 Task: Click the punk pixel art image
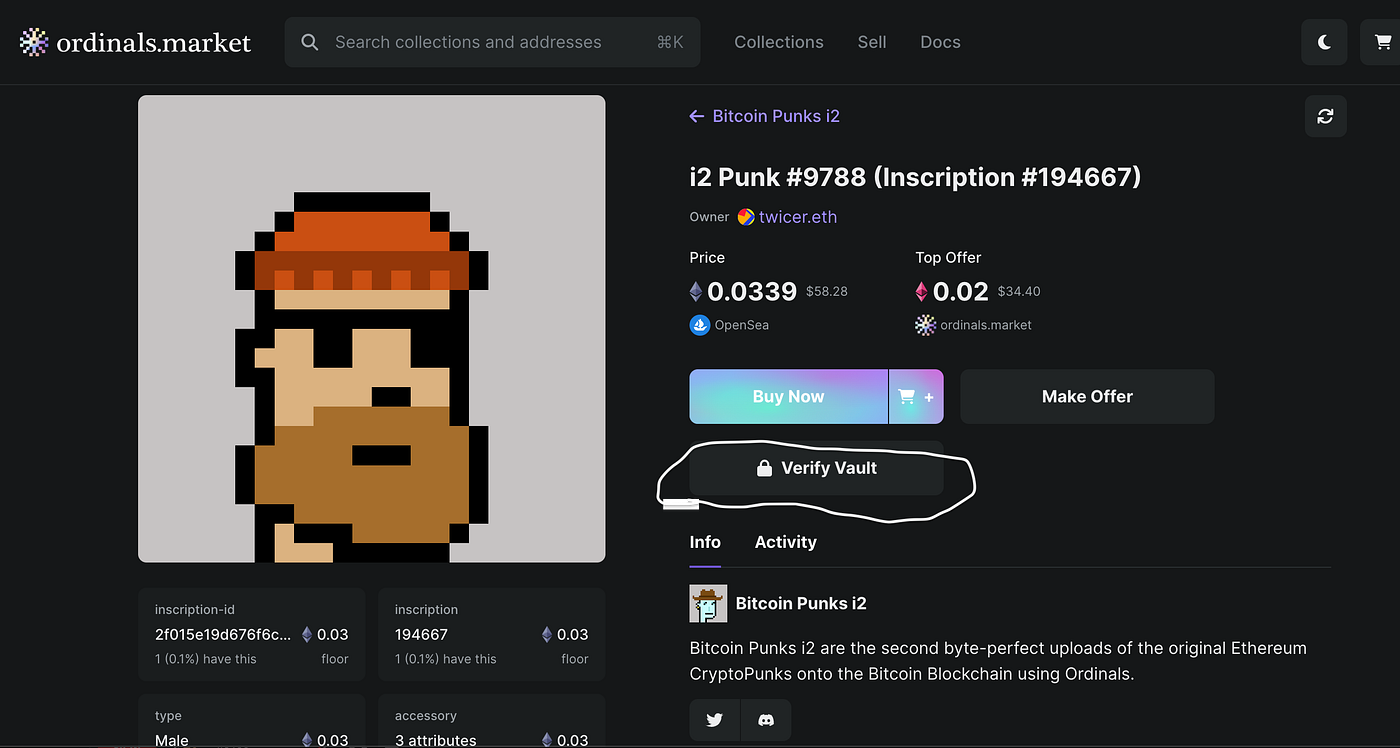point(372,329)
